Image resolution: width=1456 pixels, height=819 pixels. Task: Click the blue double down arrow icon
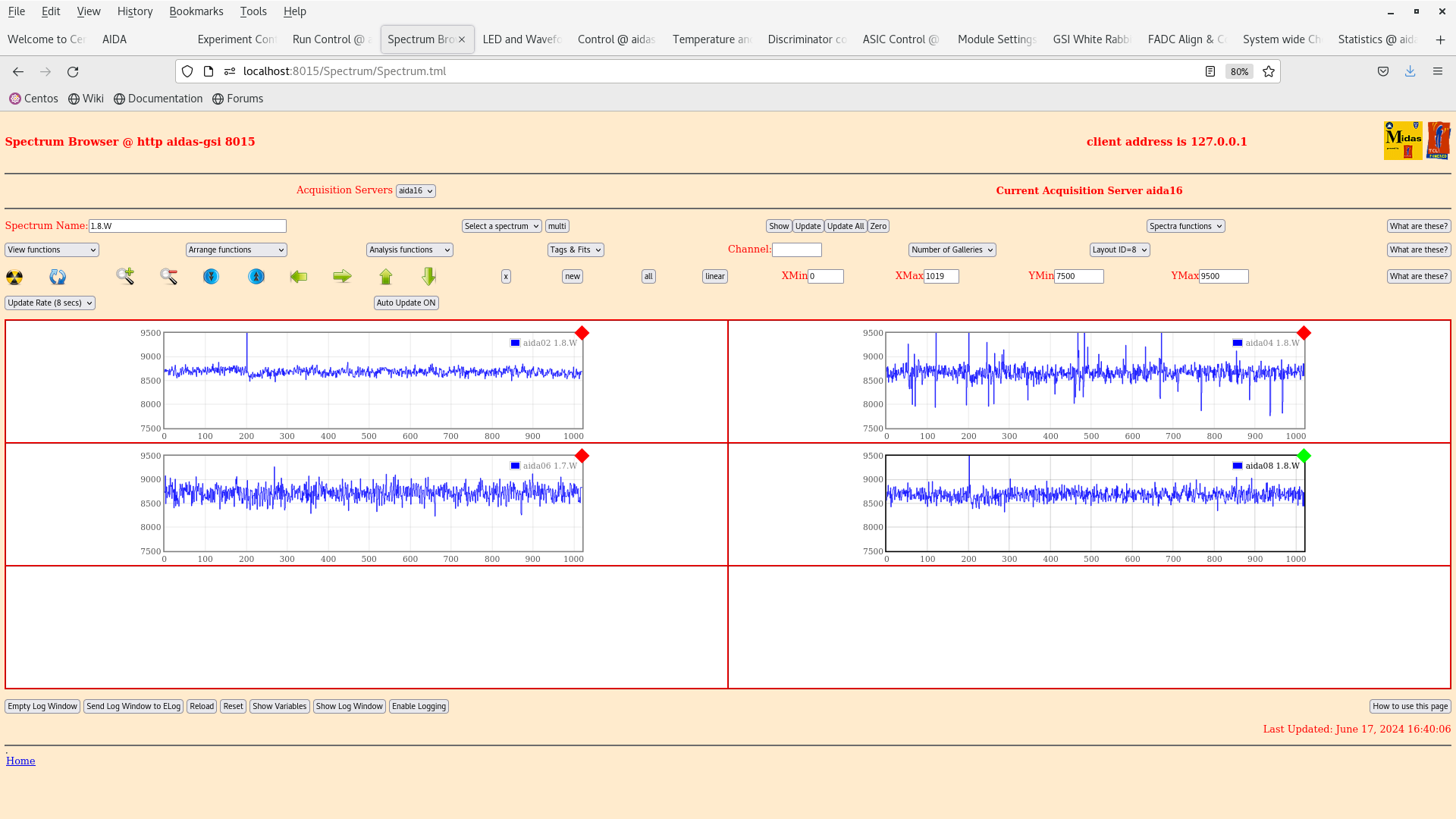[x=211, y=277]
